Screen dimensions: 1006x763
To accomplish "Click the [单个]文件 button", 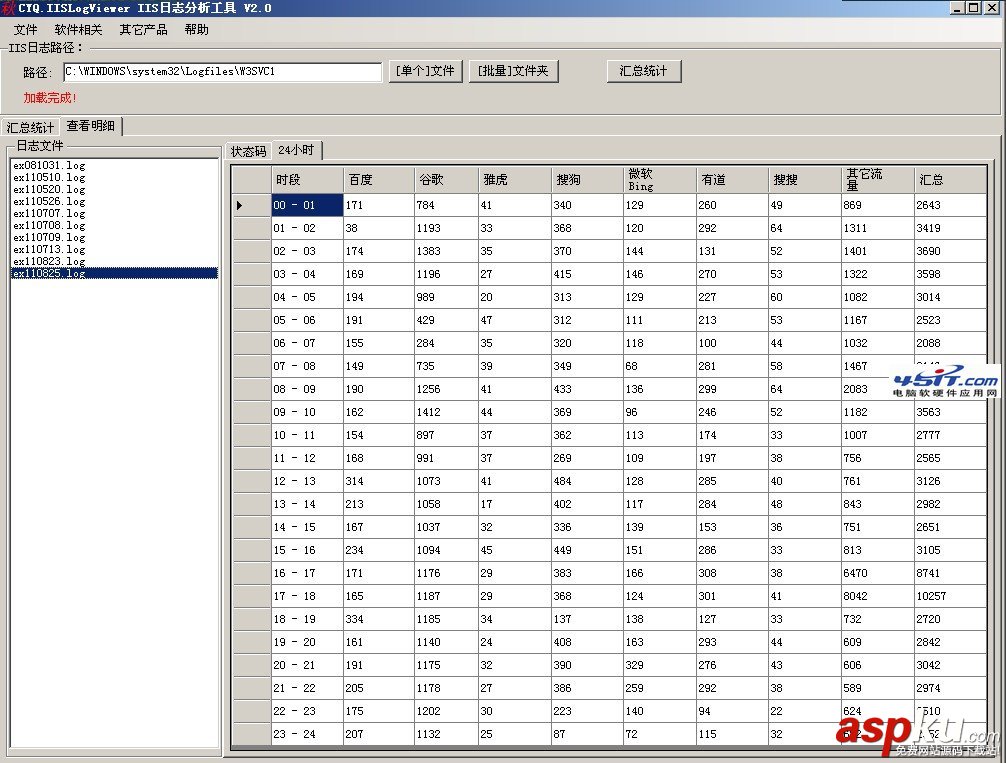I will point(425,71).
